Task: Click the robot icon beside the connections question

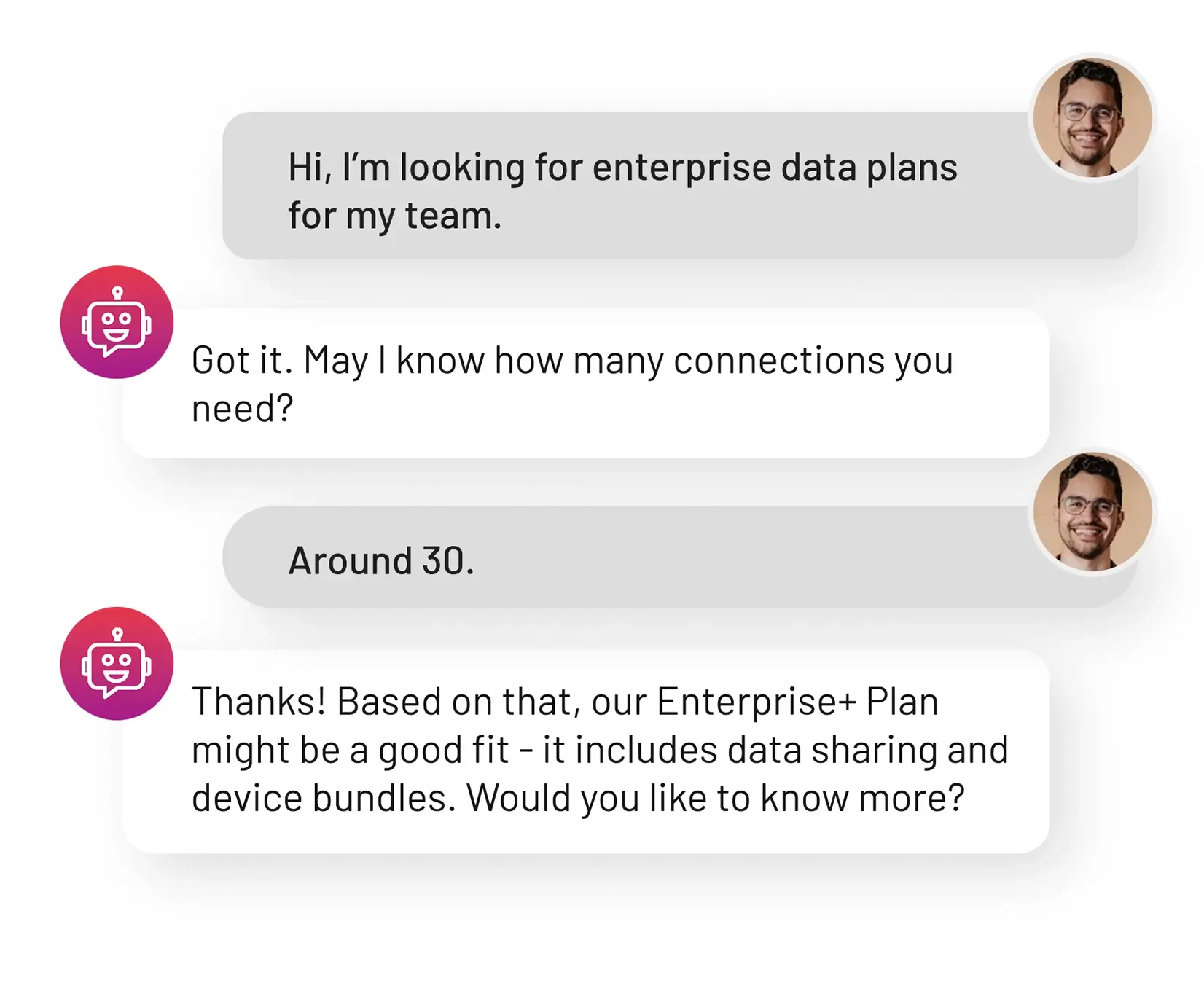Action: pos(117,322)
